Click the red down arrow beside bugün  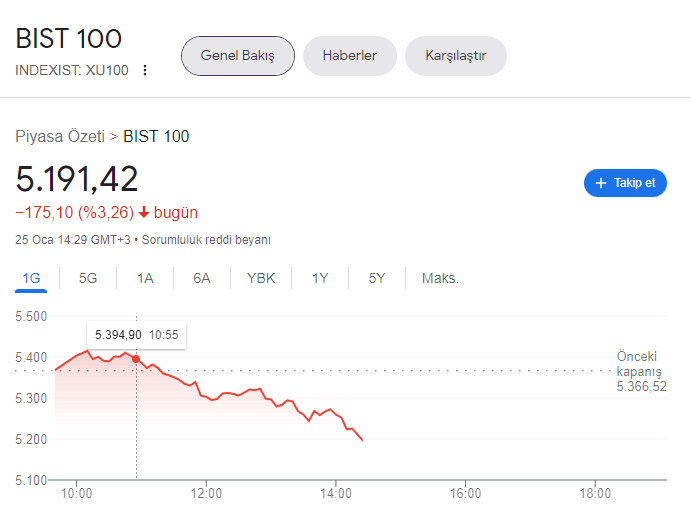[144, 212]
